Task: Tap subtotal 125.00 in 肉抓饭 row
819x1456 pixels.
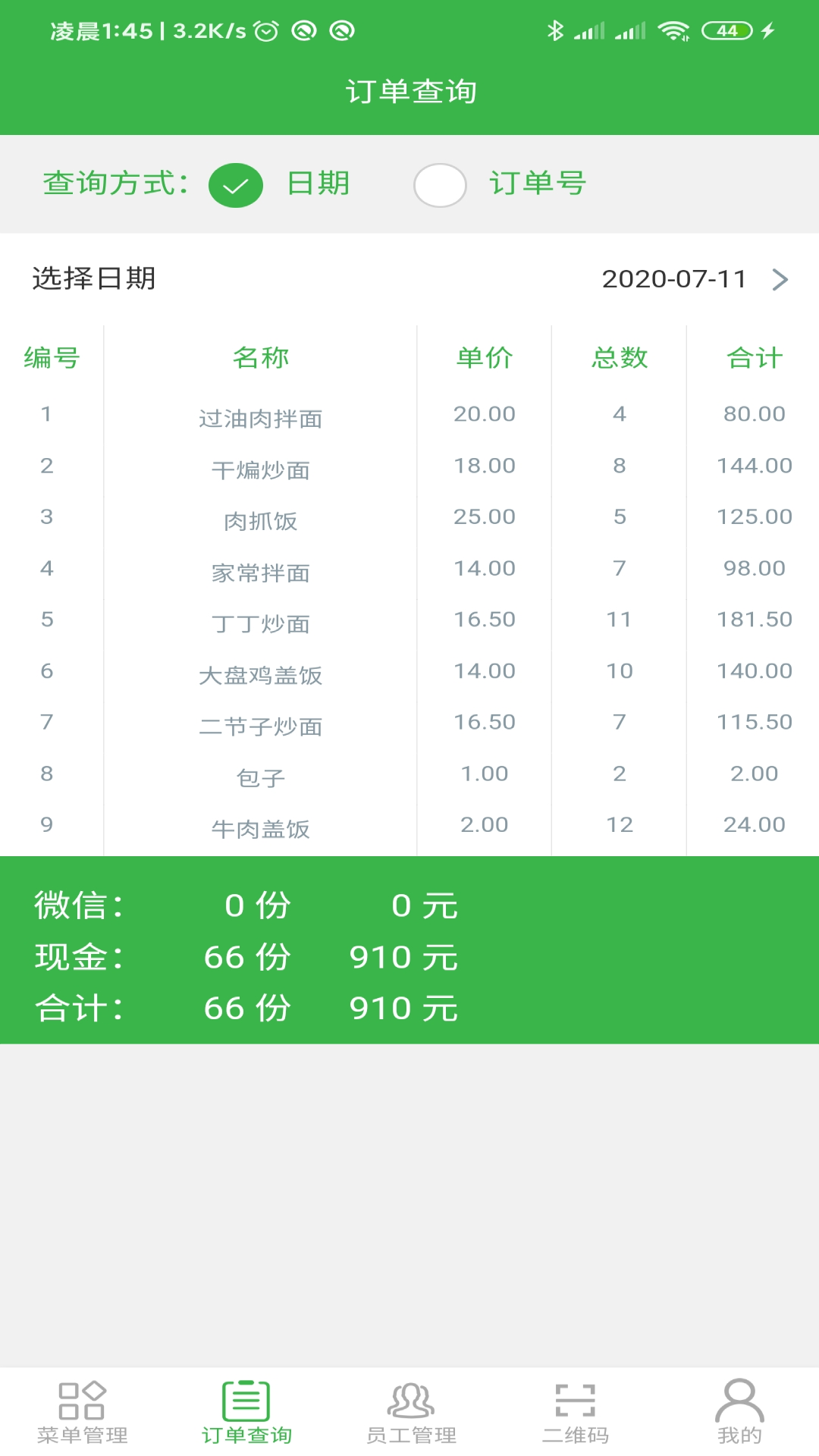Action: [x=754, y=516]
